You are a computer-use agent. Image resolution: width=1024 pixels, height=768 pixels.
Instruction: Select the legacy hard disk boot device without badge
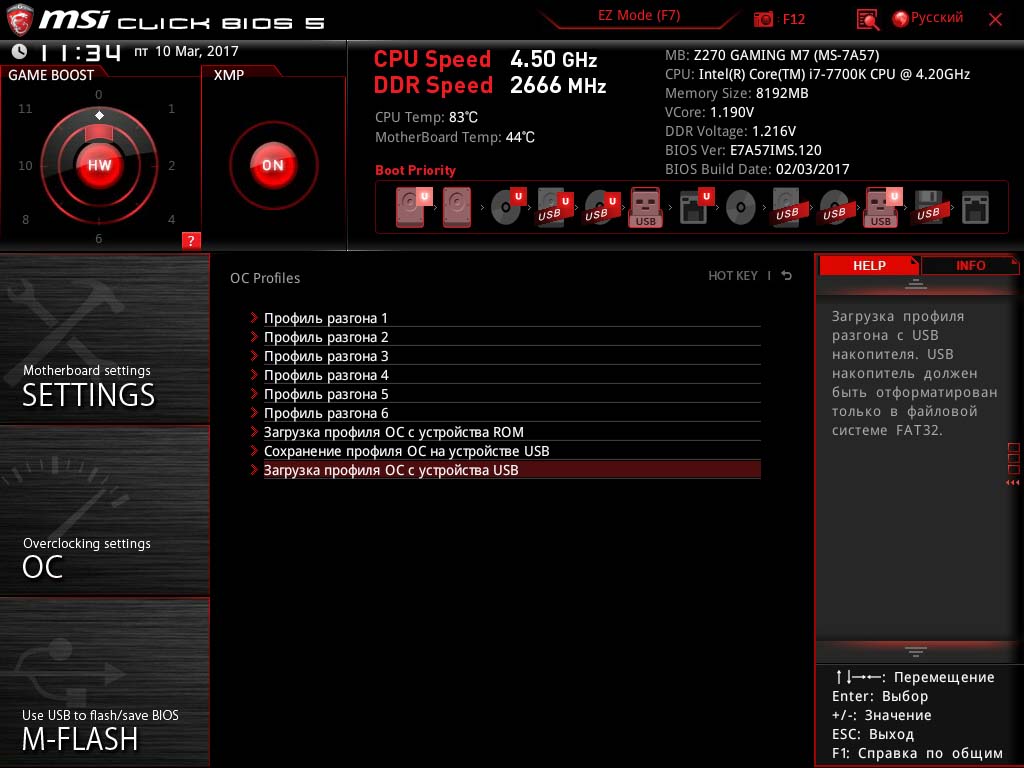point(457,207)
